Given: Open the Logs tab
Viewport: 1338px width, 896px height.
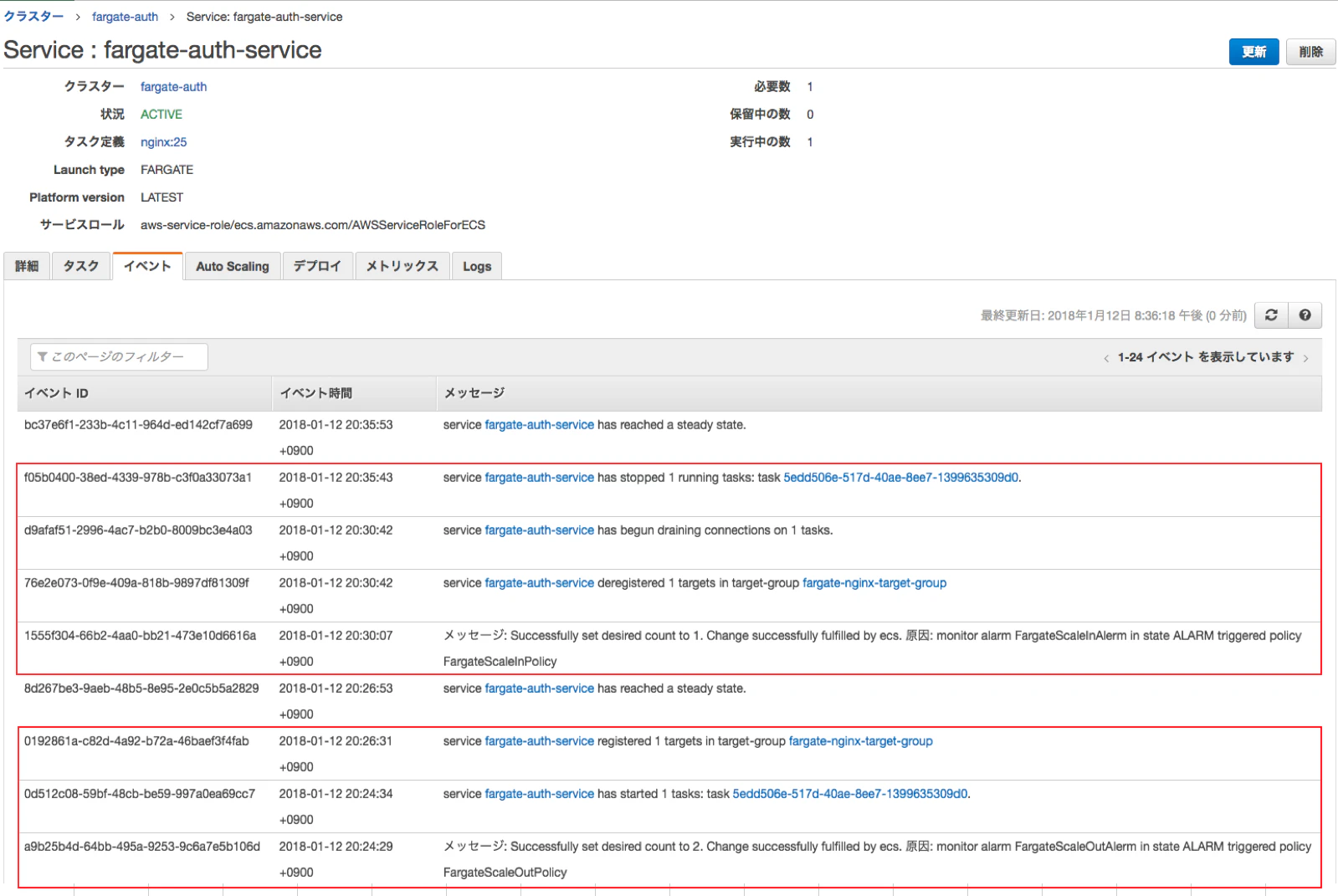Looking at the screenshot, I should click(x=477, y=266).
